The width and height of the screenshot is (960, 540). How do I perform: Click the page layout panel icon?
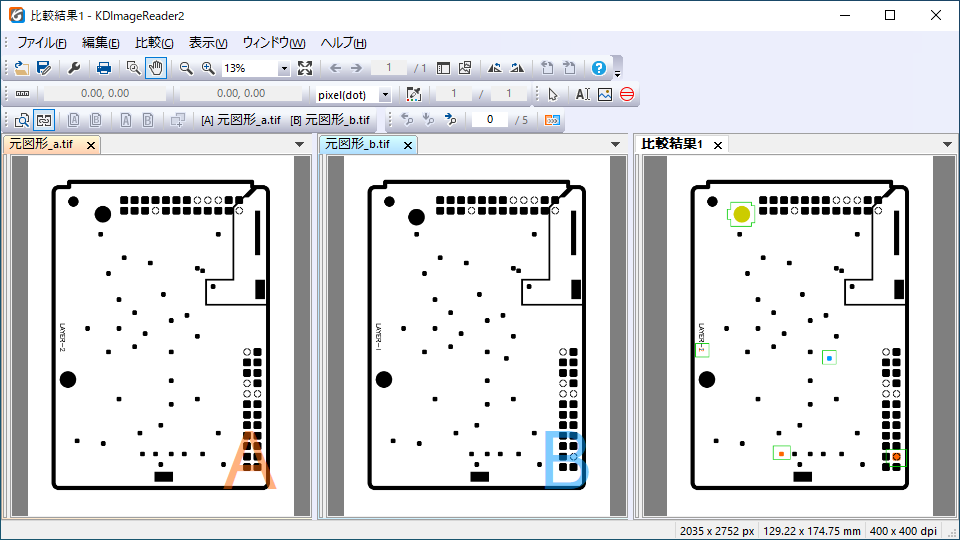443,68
